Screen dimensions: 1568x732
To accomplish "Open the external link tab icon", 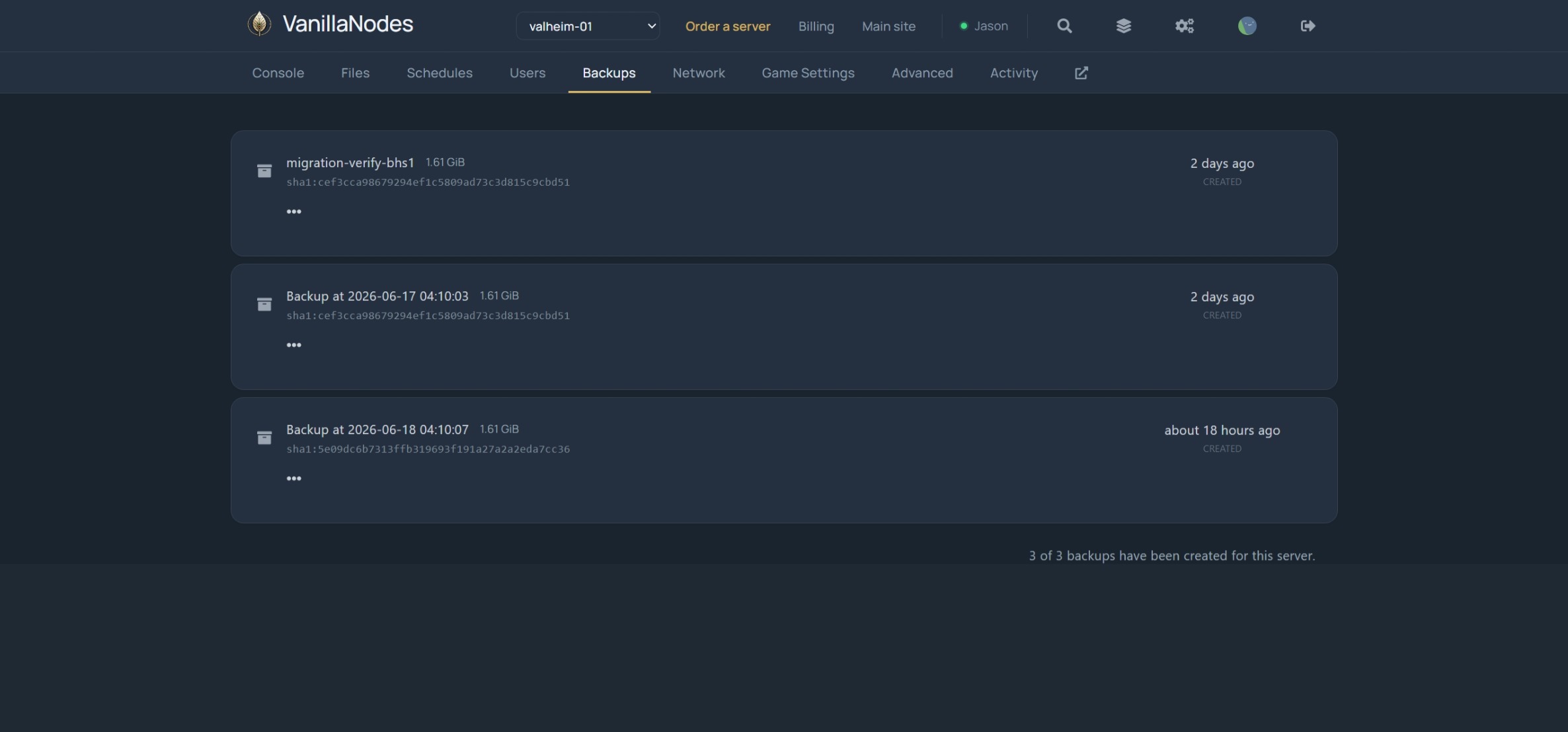I will click(1081, 73).
